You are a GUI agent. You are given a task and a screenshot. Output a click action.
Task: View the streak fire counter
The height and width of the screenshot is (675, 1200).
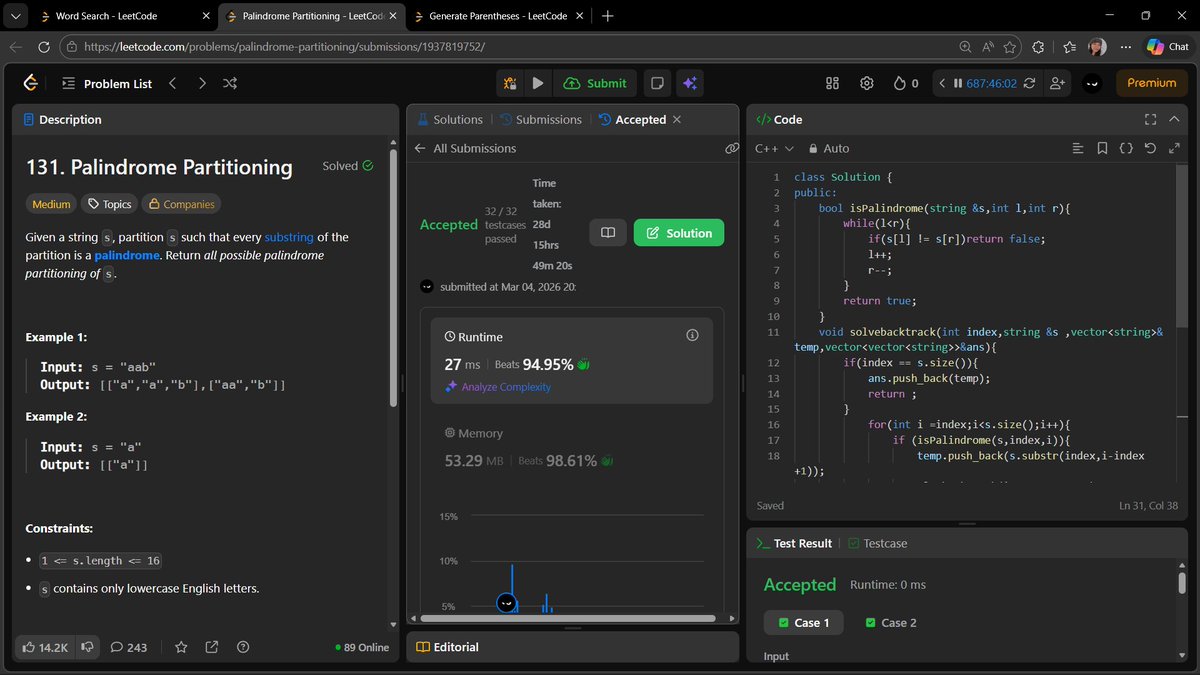pos(905,84)
